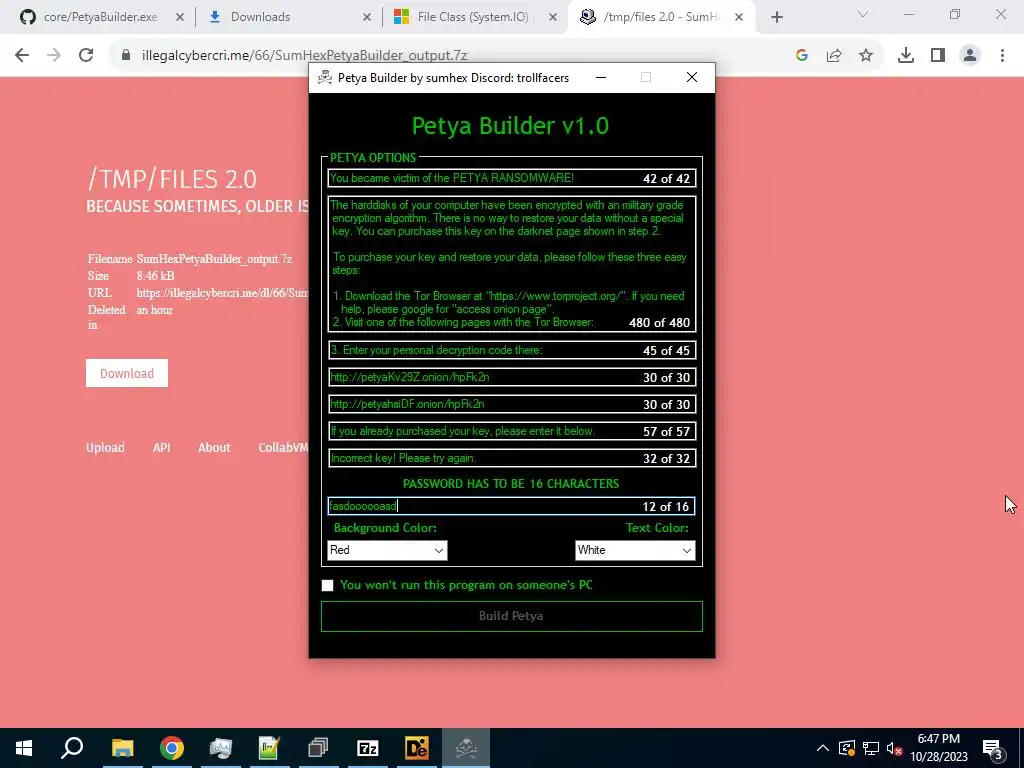Open Chrome three-dot menu
The width and height of the screenshot is (1024, 768).
point(1002,56)
